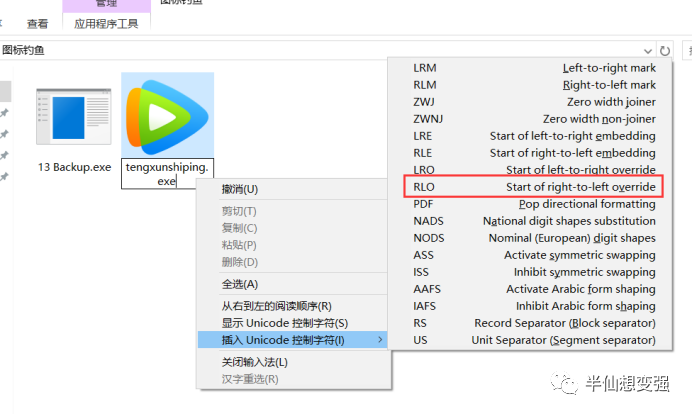The width and height of the screenshot is (692, 415).
Task: Choose 撤消(U) from context menu
Action: pos(293,189)
